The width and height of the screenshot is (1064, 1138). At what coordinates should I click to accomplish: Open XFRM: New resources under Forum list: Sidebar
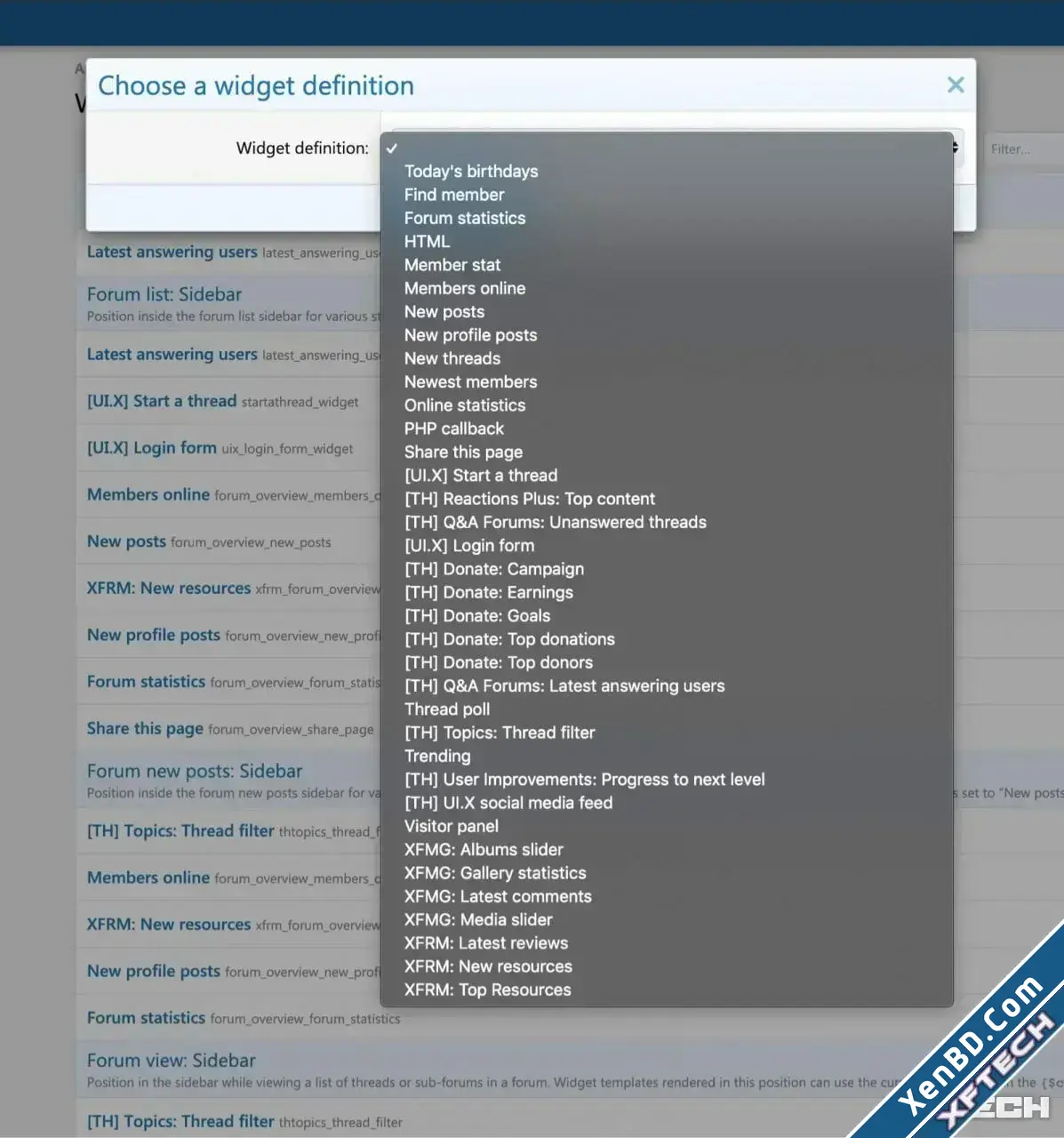coord(169,589)
